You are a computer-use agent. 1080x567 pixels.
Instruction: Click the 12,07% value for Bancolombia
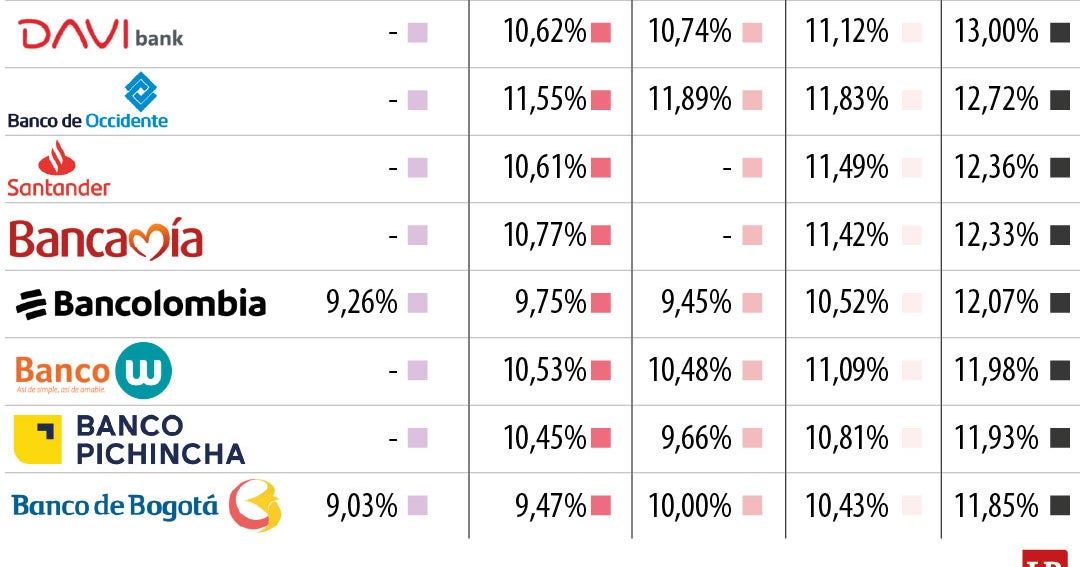click(996, 303)
